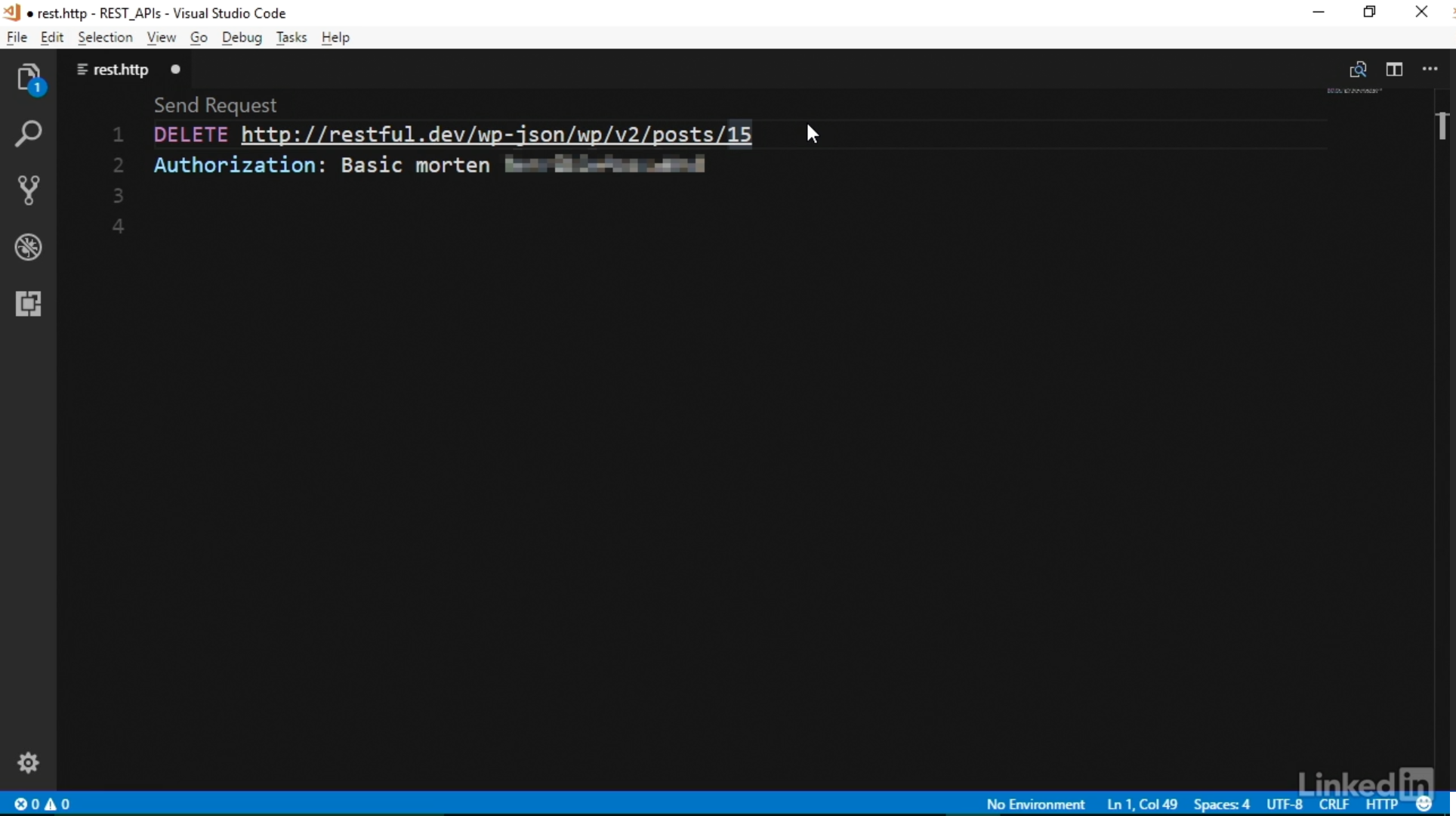The width and height of the screenshot is (1456, 816).
Task: Click line number 4 in gutter
Action: 119,226
